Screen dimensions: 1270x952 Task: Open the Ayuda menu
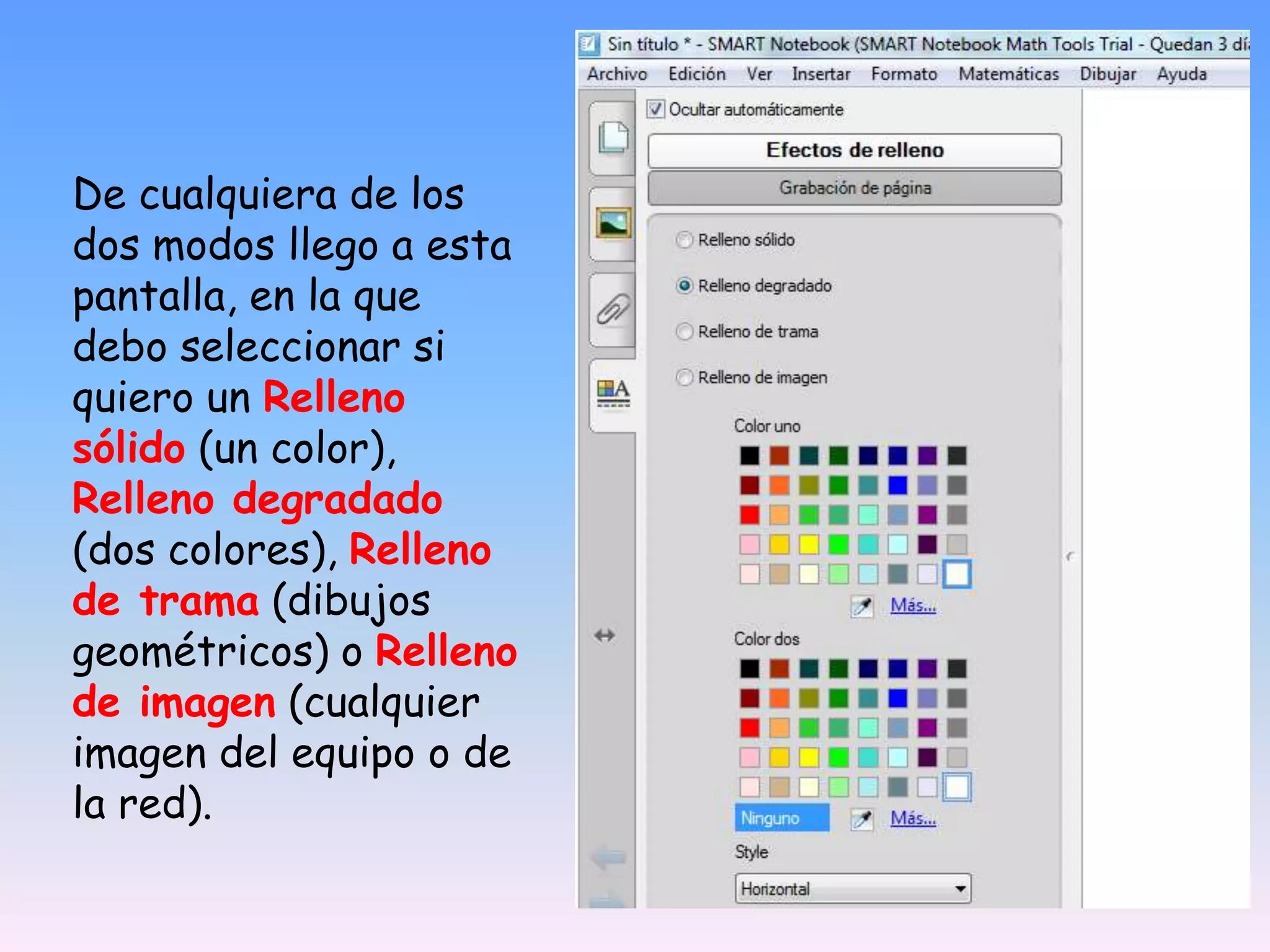click(1182, 74)
